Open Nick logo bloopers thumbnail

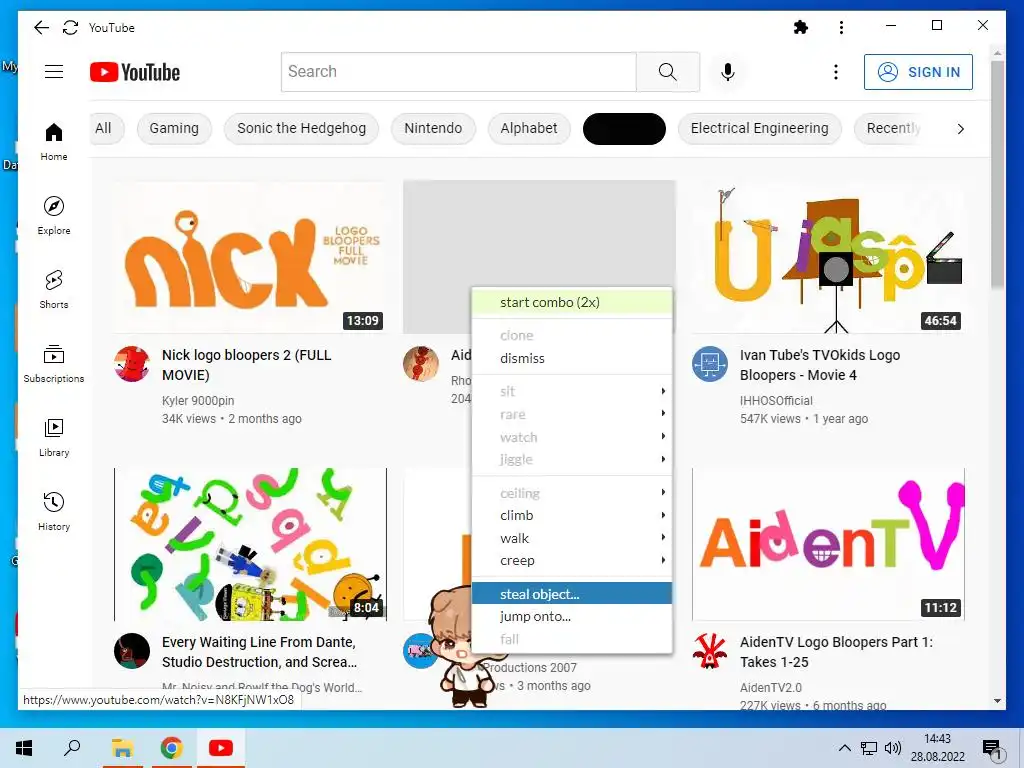point(250,257)
